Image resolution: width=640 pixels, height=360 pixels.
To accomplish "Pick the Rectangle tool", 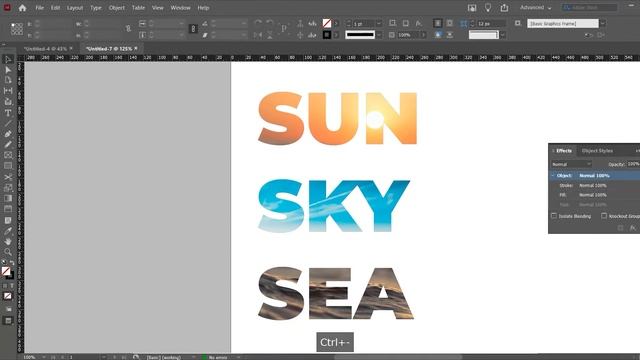I will click(x=8, y=166).
